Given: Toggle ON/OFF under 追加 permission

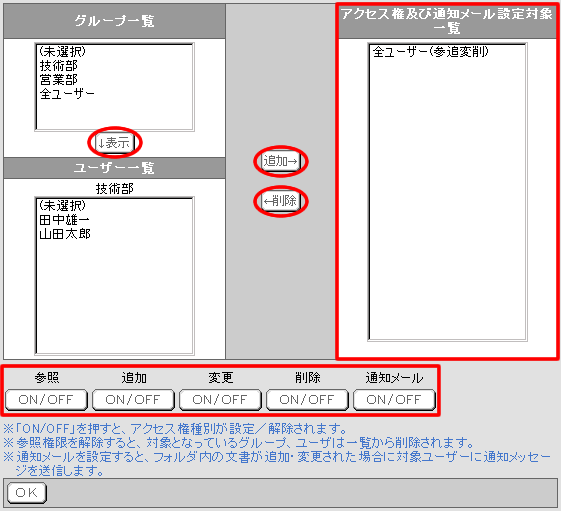Looking at the screenshot, I should (x=133, y=399).
